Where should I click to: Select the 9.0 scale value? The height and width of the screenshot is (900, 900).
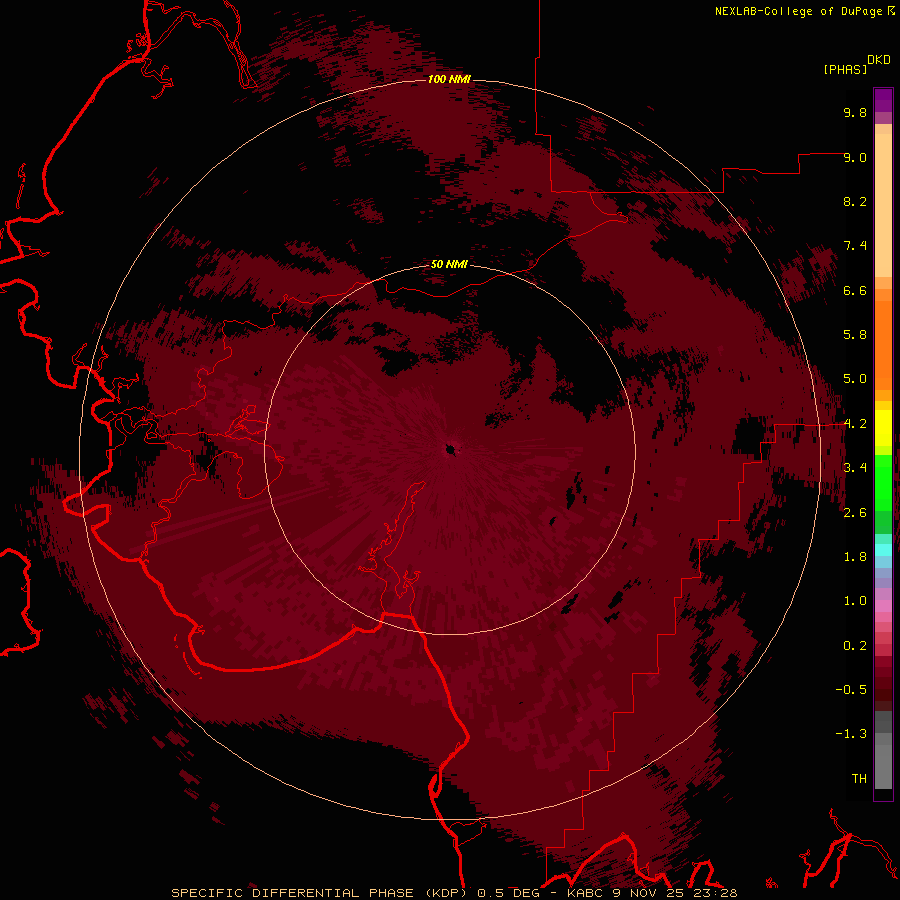(855, 157)
